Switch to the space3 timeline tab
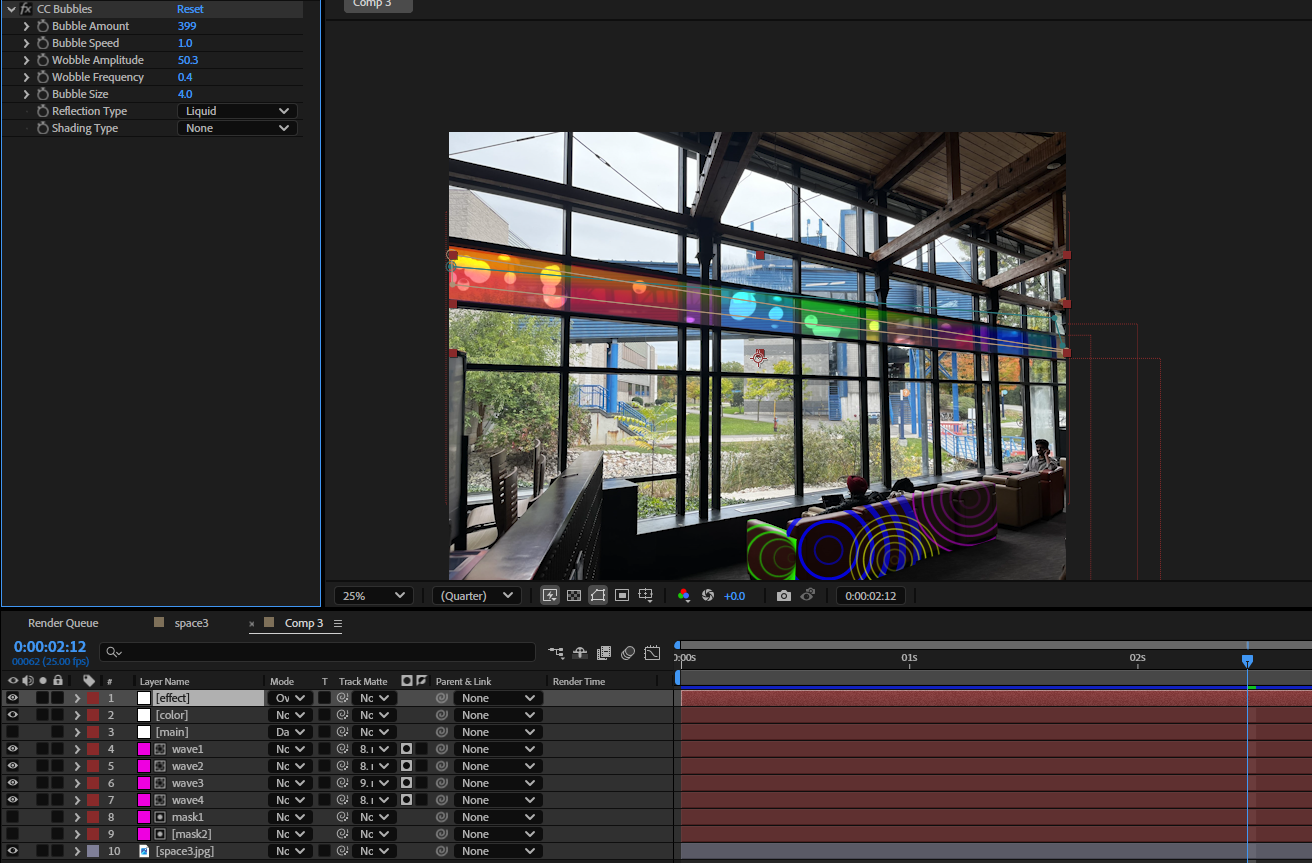Screen dimensions: 1312x863 point(190,623)
